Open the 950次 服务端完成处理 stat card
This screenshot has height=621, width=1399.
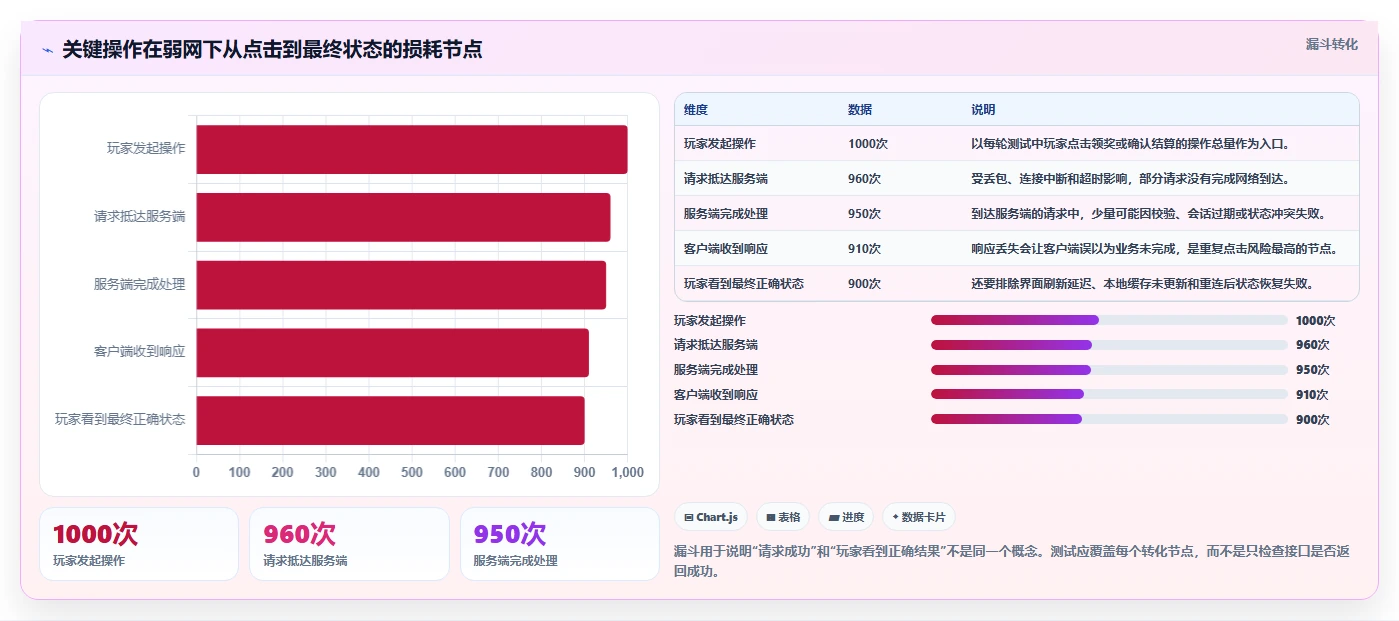point(560,544)
